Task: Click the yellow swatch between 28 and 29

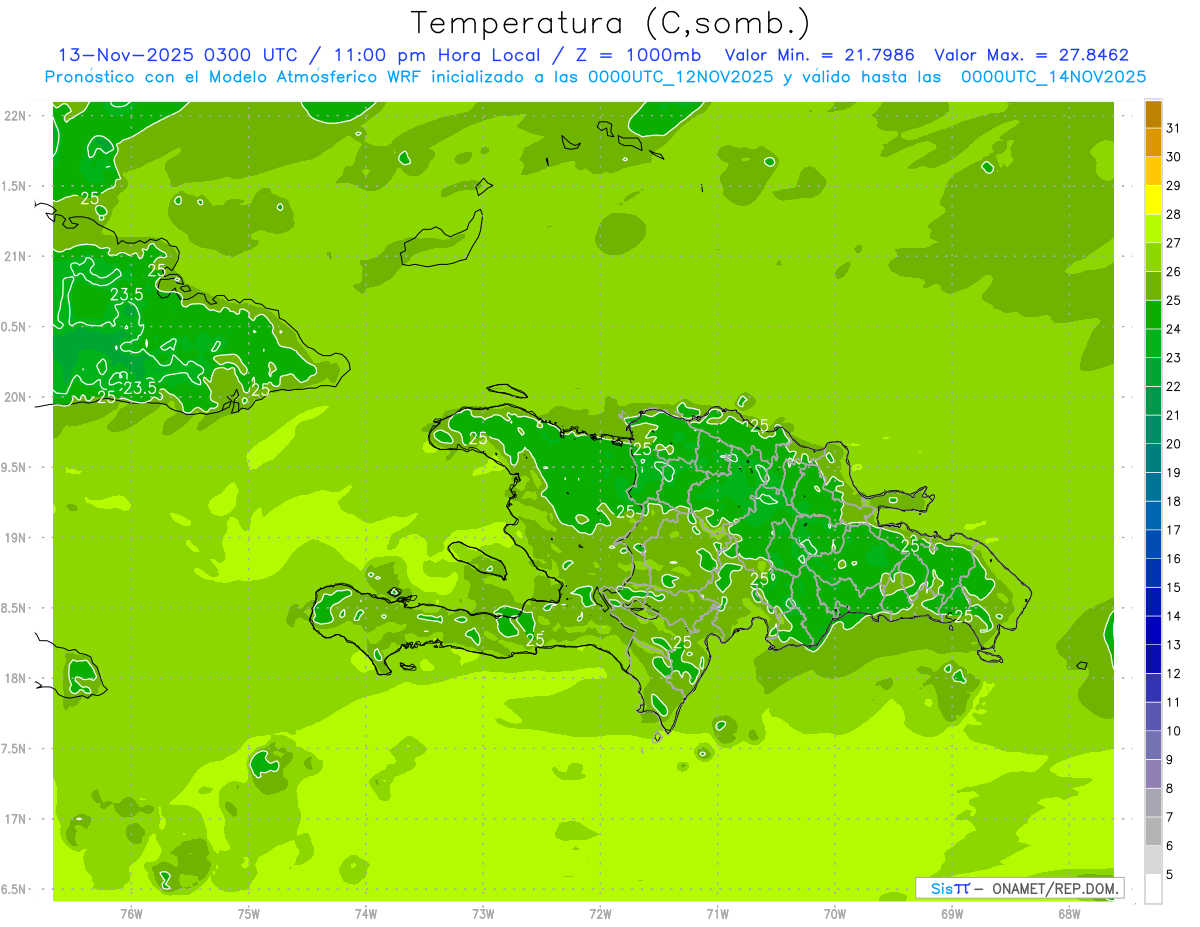Action: pyautogui.click(x=1153, y=201)
